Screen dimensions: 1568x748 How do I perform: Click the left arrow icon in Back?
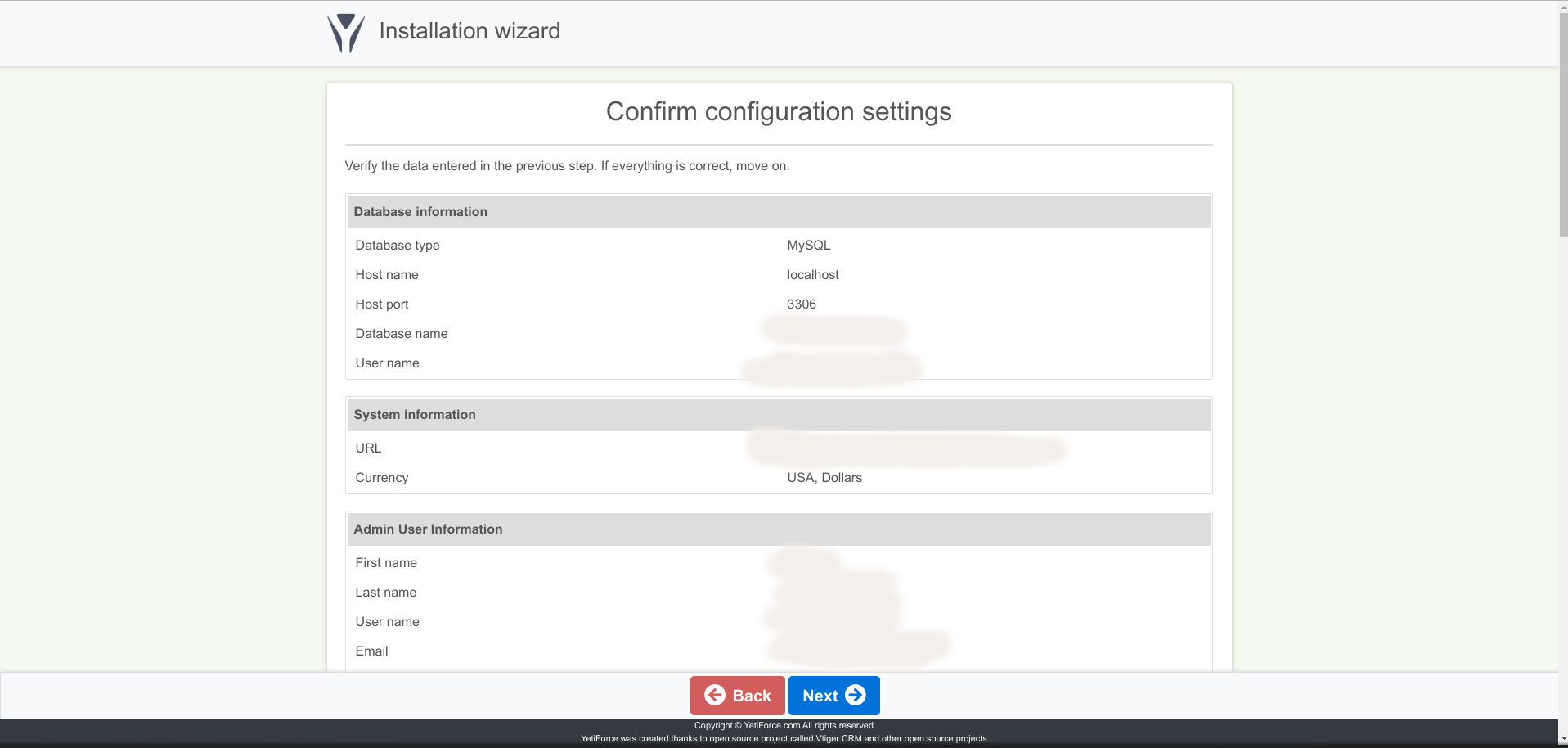click(715, 695)
